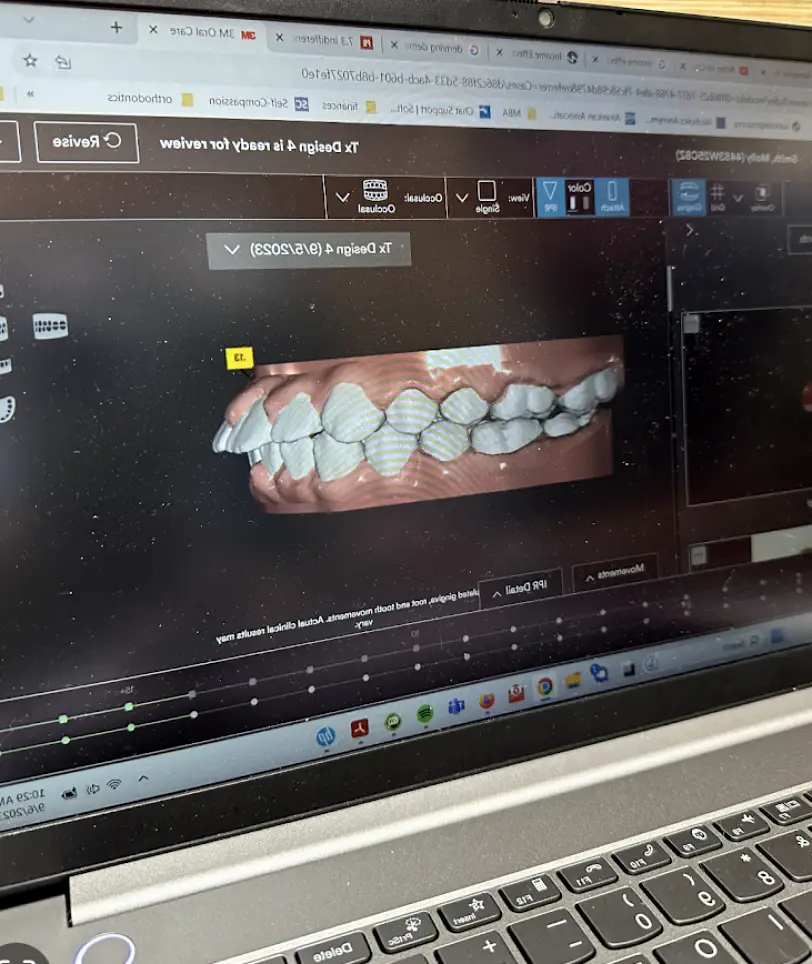Open the HP app in taskbar
This screenshot has width=812, height=964.
(326, 735)
